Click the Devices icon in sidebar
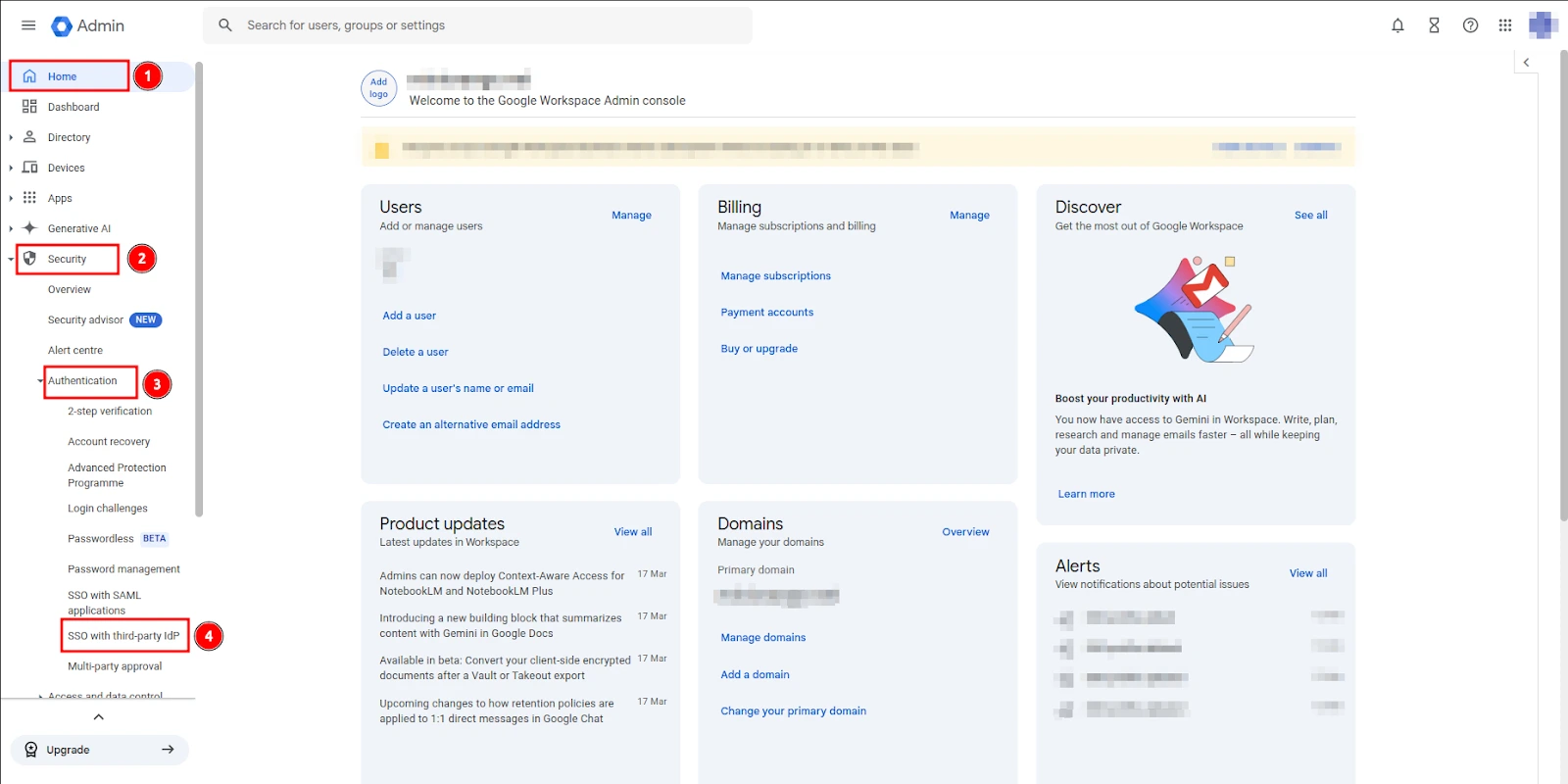Viewport: 1568px width, 784px height. [29, 168]
